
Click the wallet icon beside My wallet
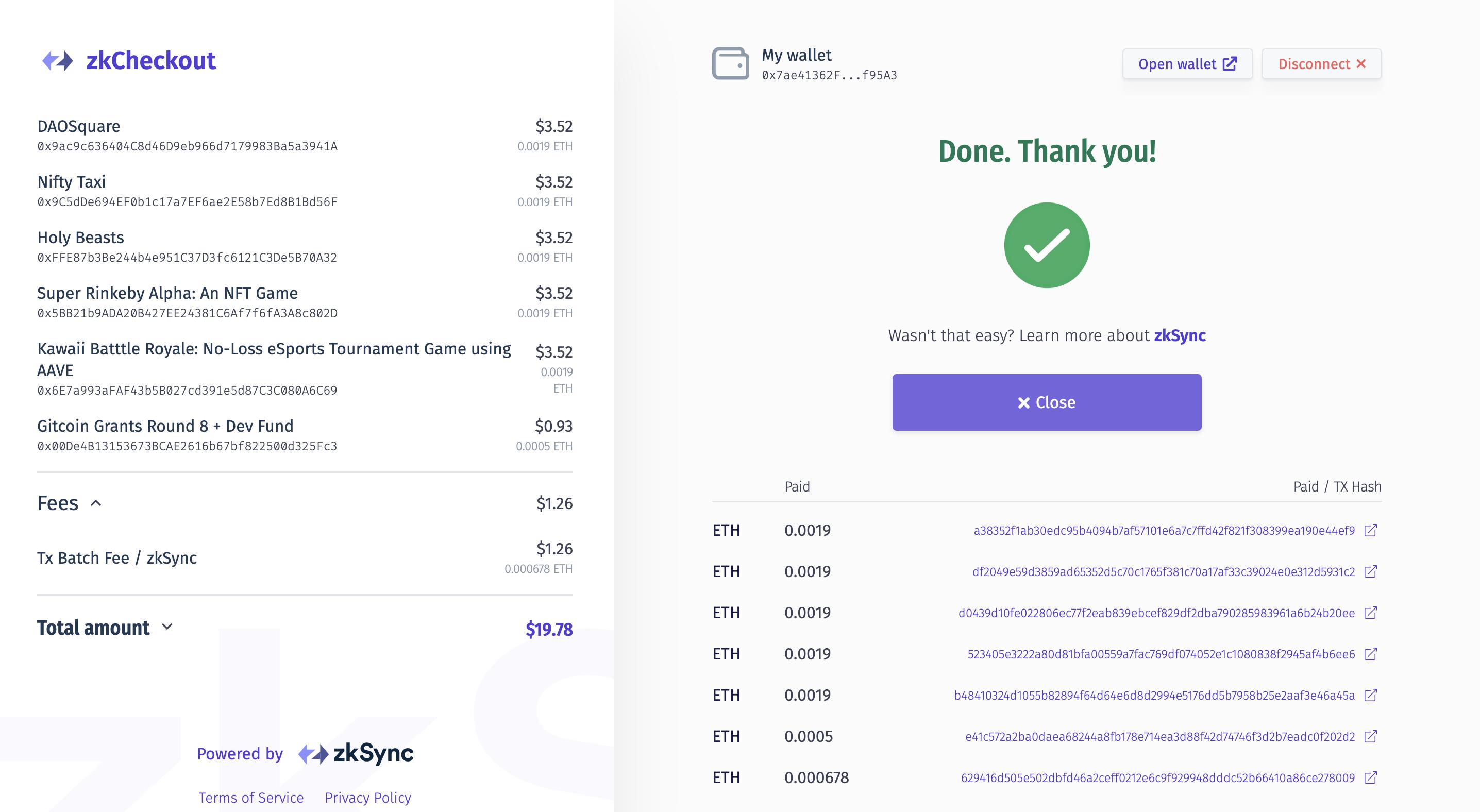[x=730, y=63]
